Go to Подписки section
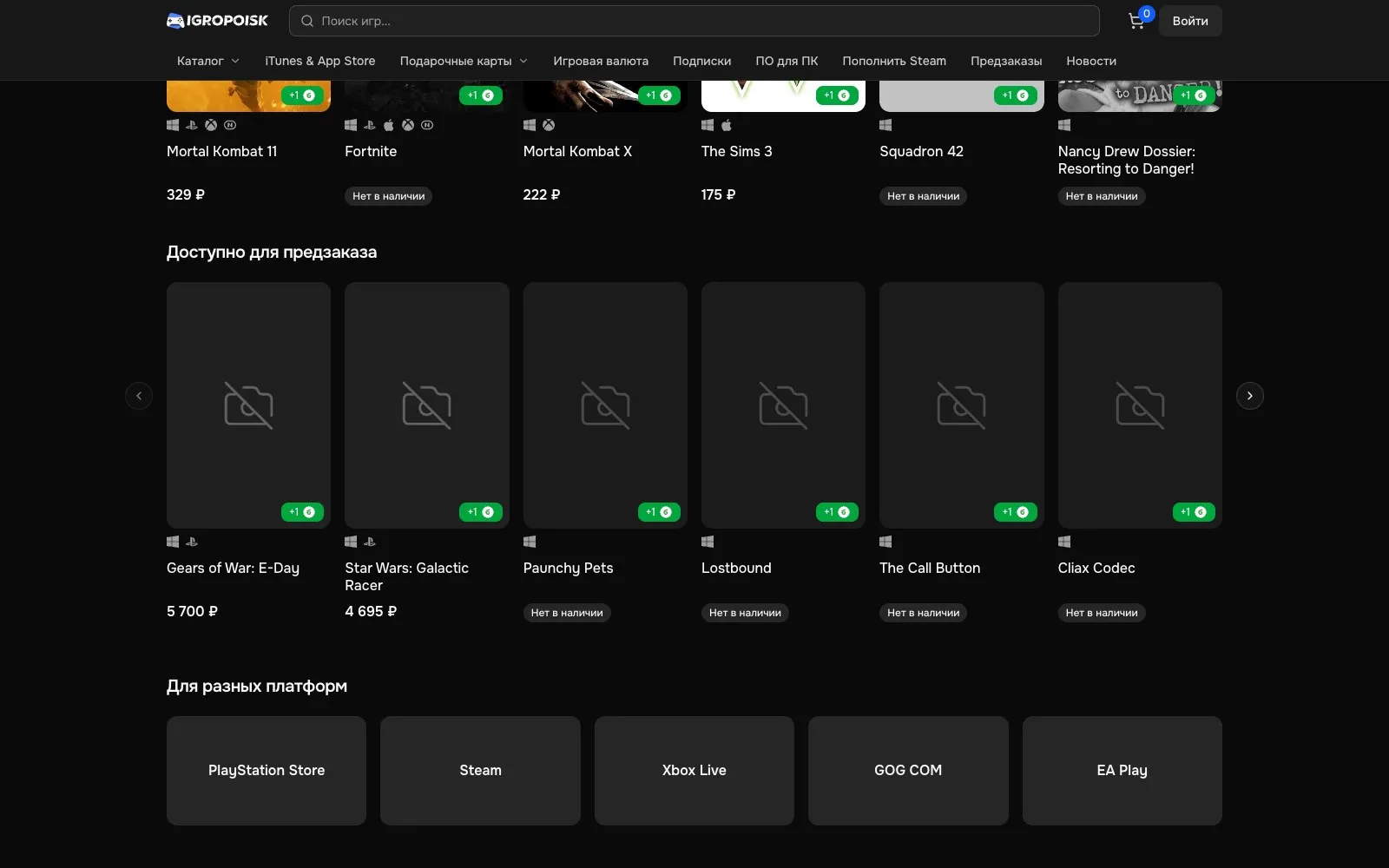 701,61
